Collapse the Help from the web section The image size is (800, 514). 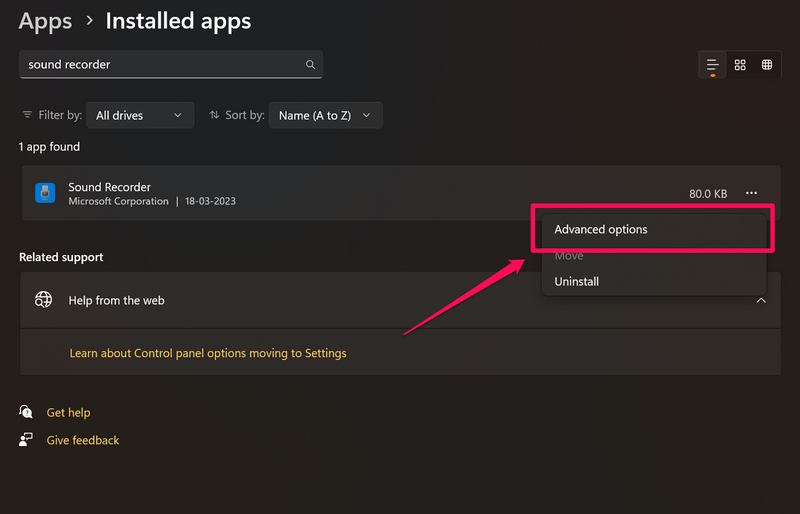(x=760, y=300)
